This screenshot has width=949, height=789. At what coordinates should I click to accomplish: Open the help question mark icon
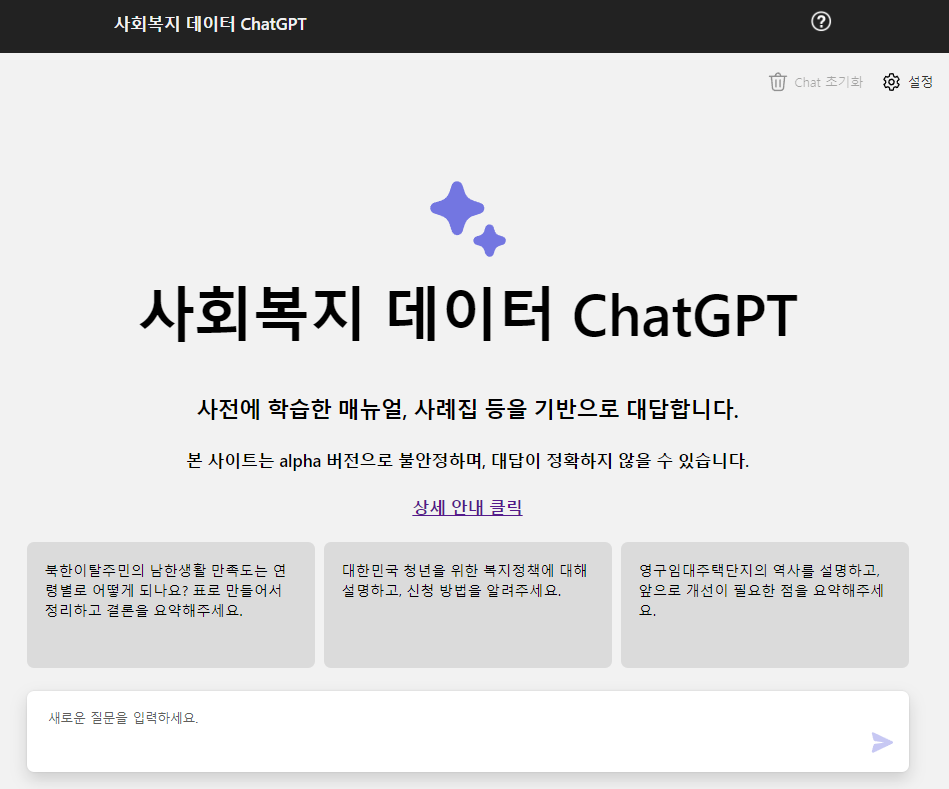click(821, 22)
